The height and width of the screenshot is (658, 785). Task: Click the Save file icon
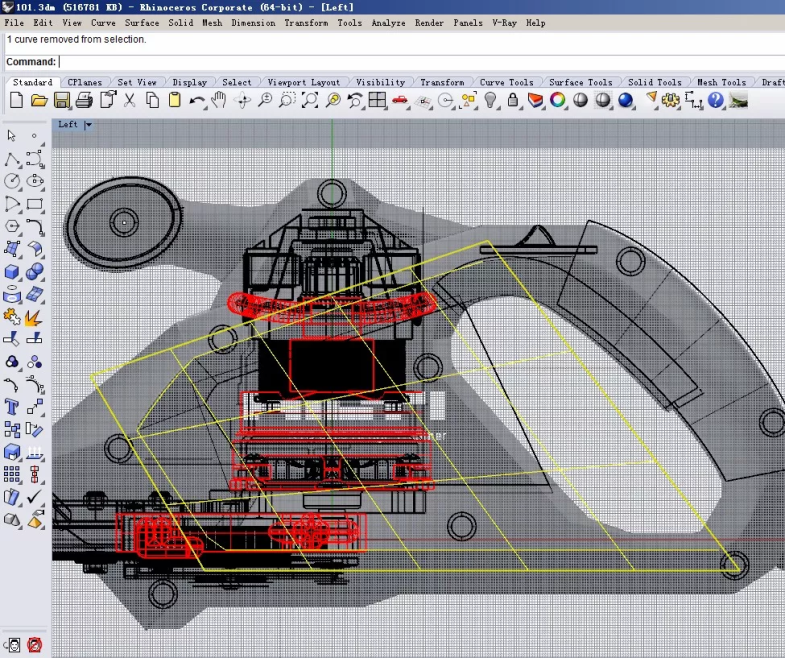[x=62, y=100]
